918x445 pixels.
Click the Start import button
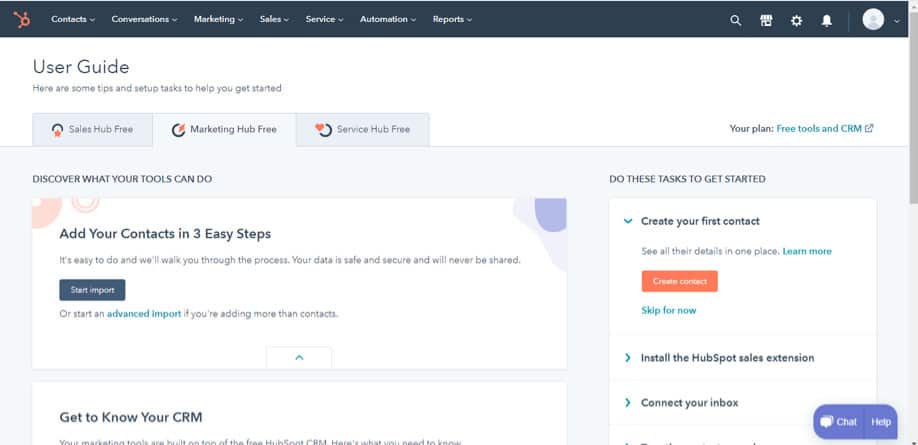(x=92, y=290)
